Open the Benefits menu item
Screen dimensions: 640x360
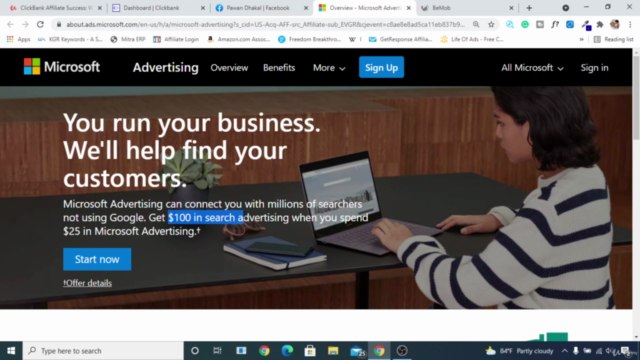279,68
